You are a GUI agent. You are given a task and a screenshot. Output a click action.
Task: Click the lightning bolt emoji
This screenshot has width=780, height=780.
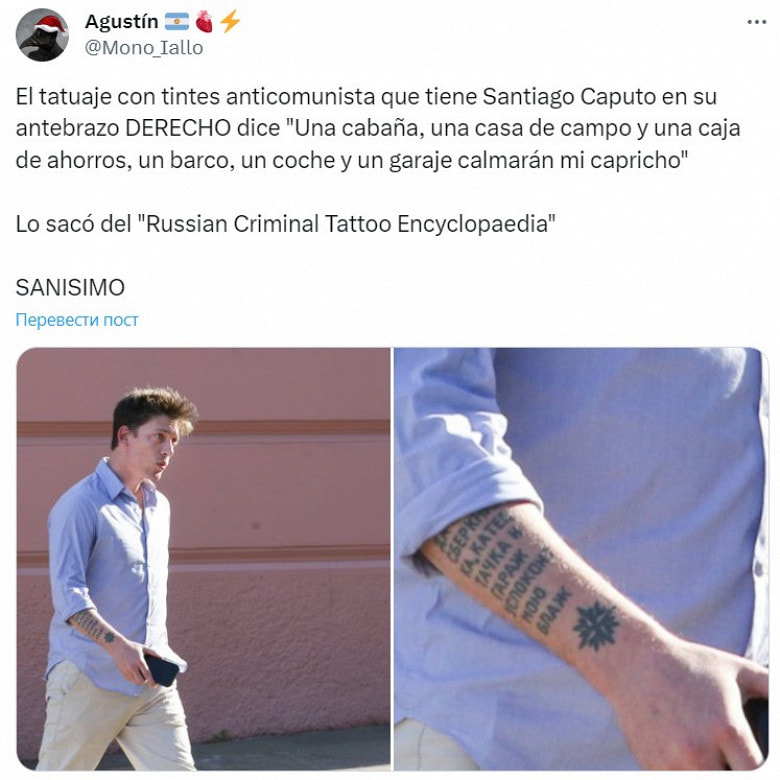tap(230, 21)
